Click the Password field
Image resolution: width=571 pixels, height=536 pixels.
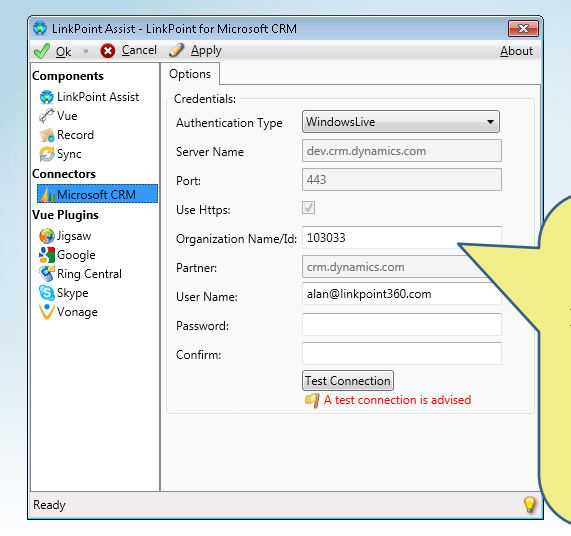tap(402, 324)
